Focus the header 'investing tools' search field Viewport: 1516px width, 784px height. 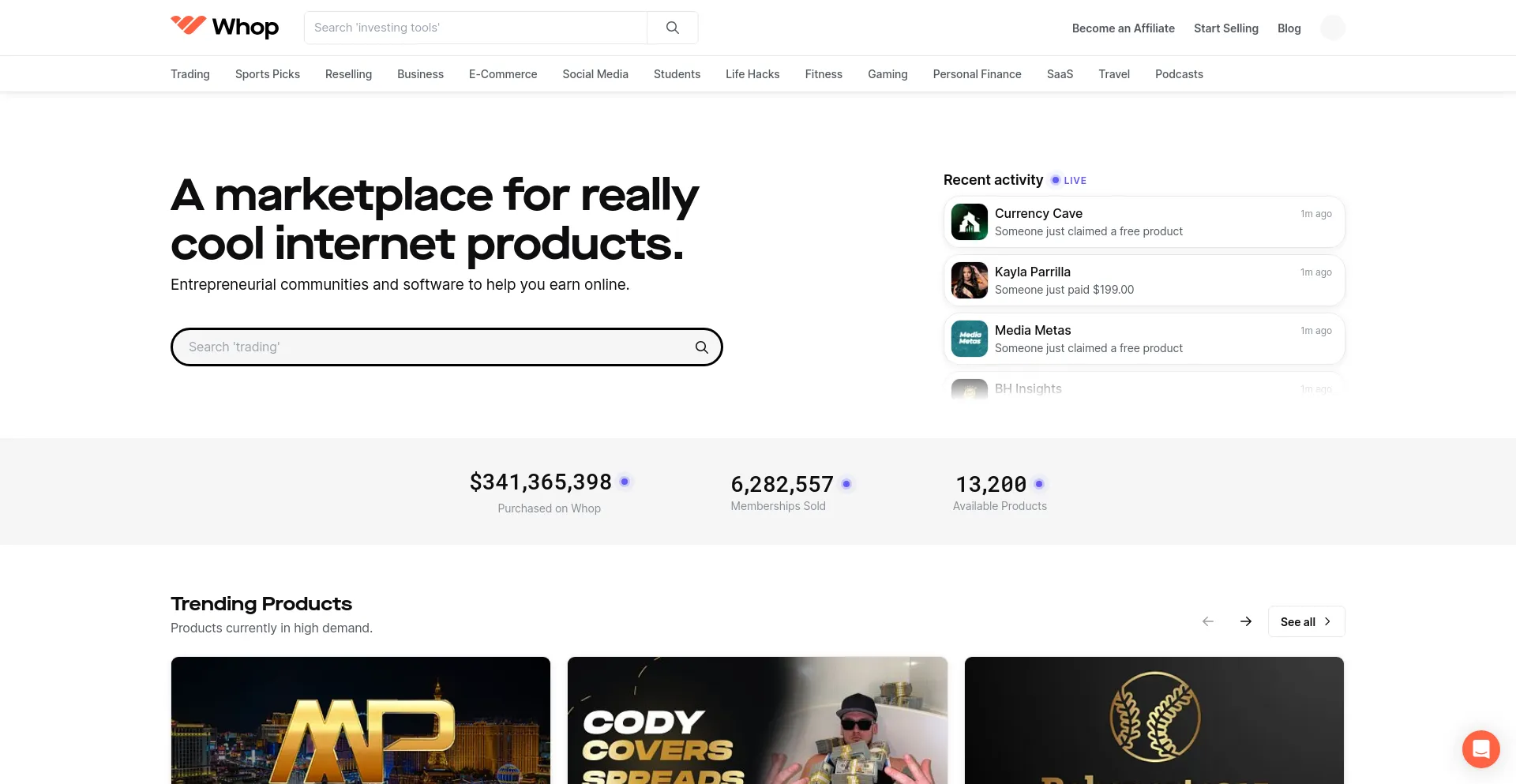tap(475, 28)
